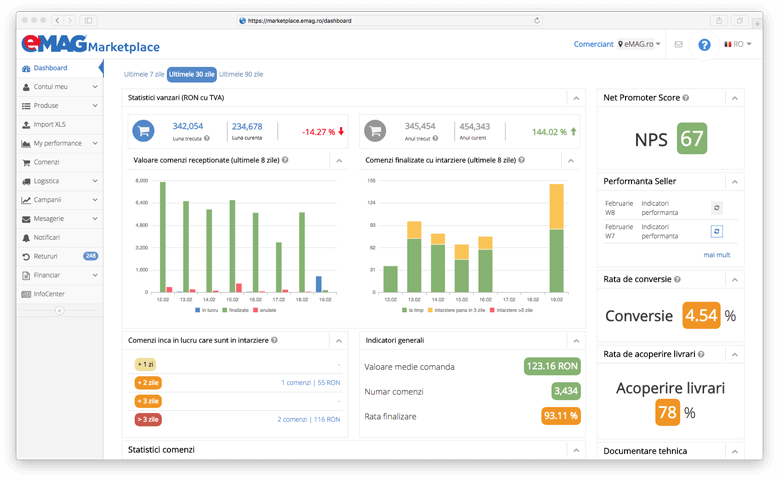Viewport: 780px width, 480px height.
Task: Select the Ultimele 90 zile filter
Action: 241,74
